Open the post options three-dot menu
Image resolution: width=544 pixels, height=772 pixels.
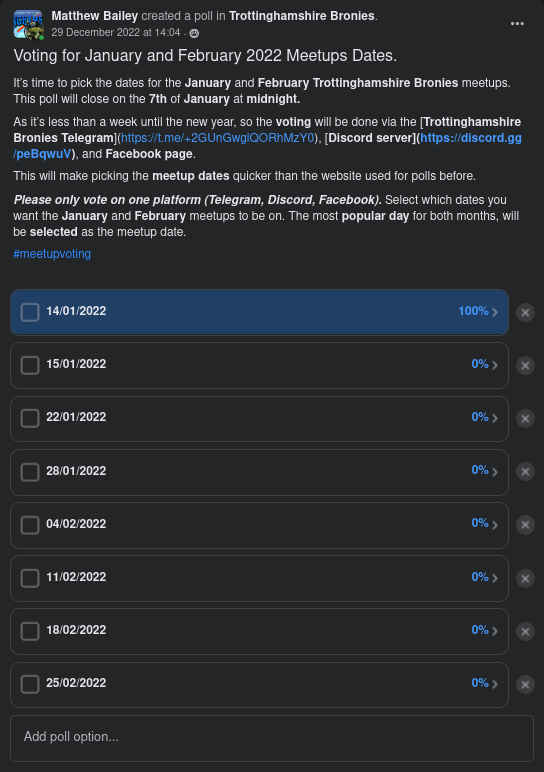tap(517, 24)
